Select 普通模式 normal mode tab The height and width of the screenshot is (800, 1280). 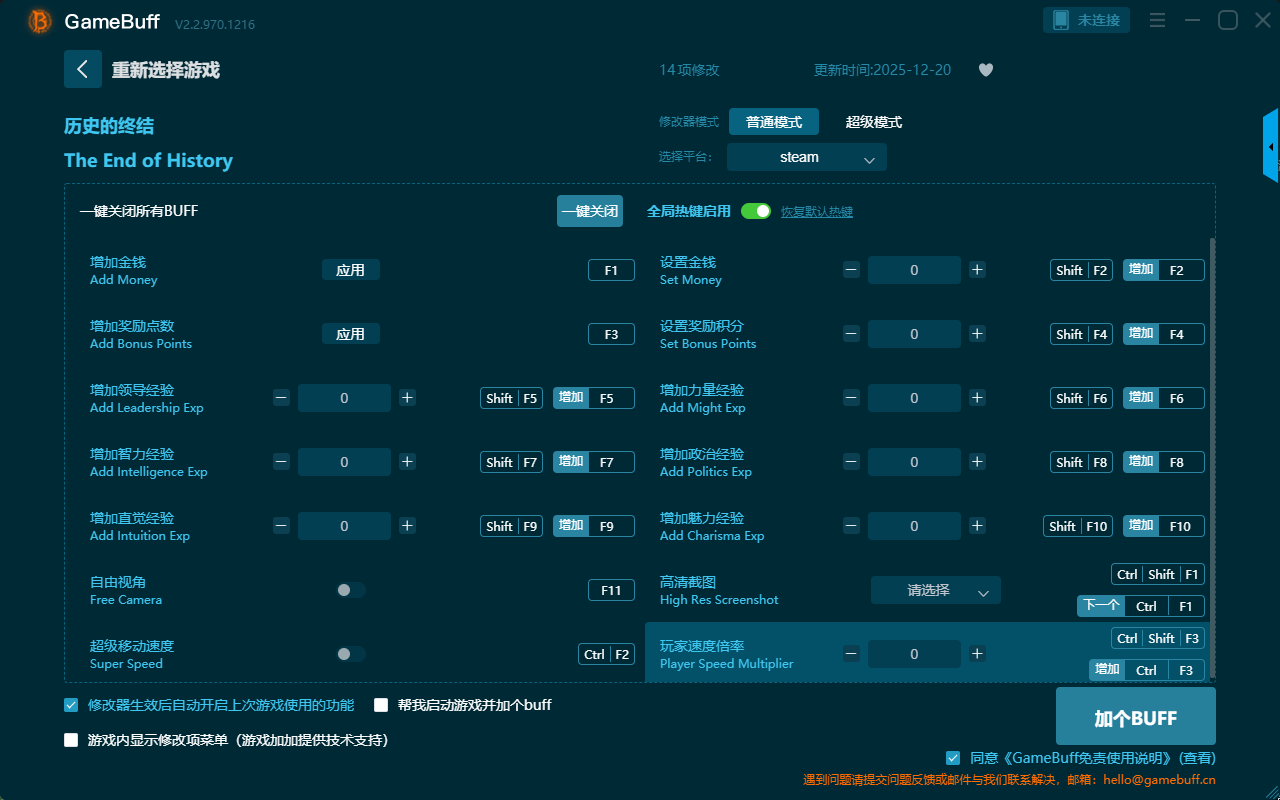pyautogui.click(x=773, y=122)
